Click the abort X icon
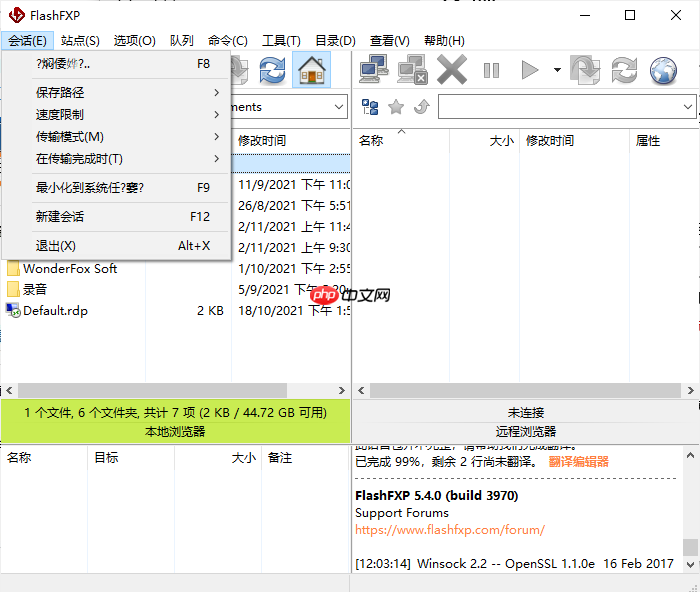Image resolution: width=700 pixels, height=592 pixels. pos(452,70)
